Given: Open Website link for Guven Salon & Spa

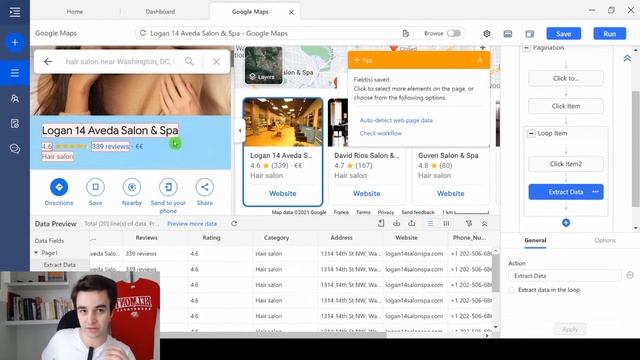Looking at the screenshot, I should [451, 193].
